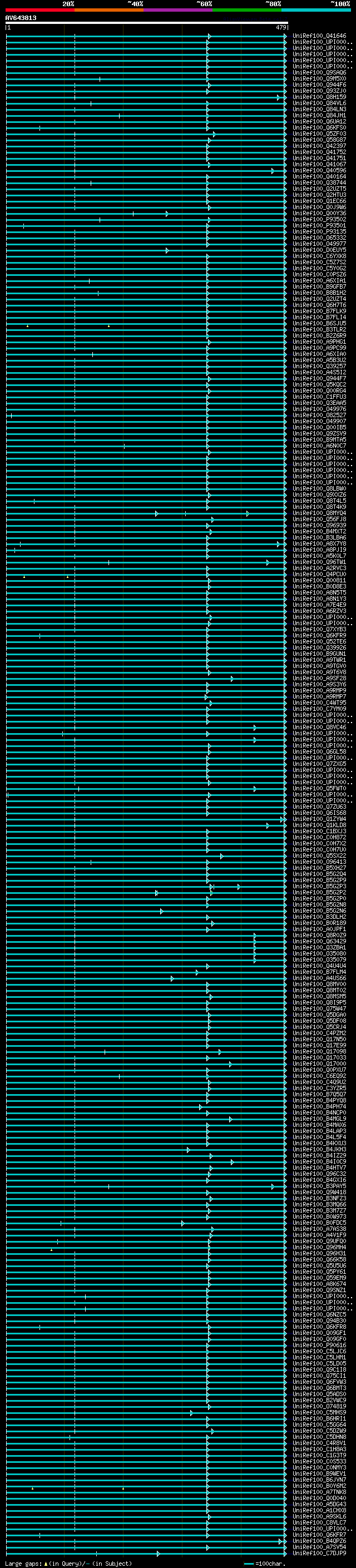Image resolution: width=356 pixels, height=1568 pixels.
Task: Select the UniRef100_Q8R0Z9 label
Action: (319, 935)
